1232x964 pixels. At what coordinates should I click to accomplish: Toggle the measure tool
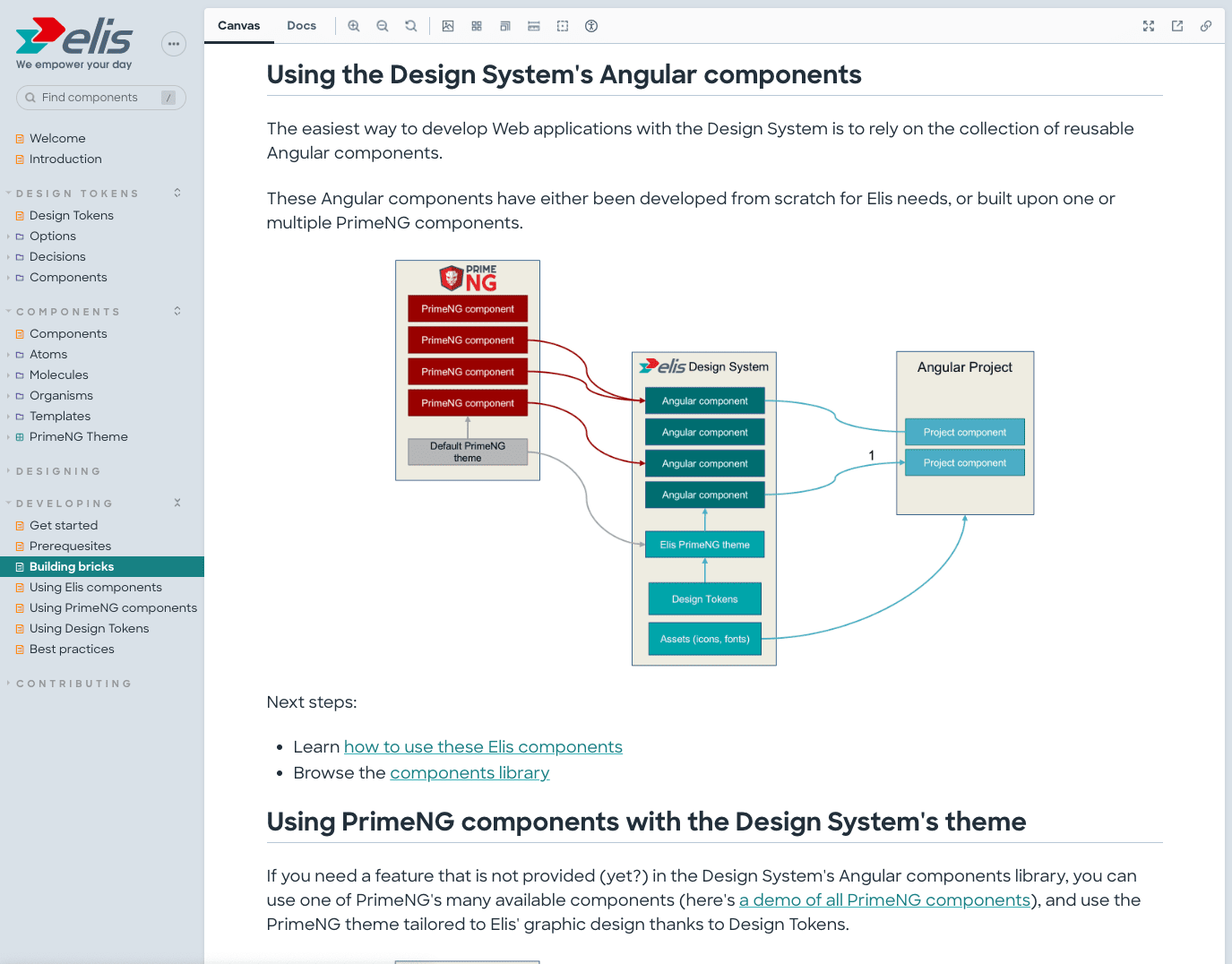pos(534,26)
